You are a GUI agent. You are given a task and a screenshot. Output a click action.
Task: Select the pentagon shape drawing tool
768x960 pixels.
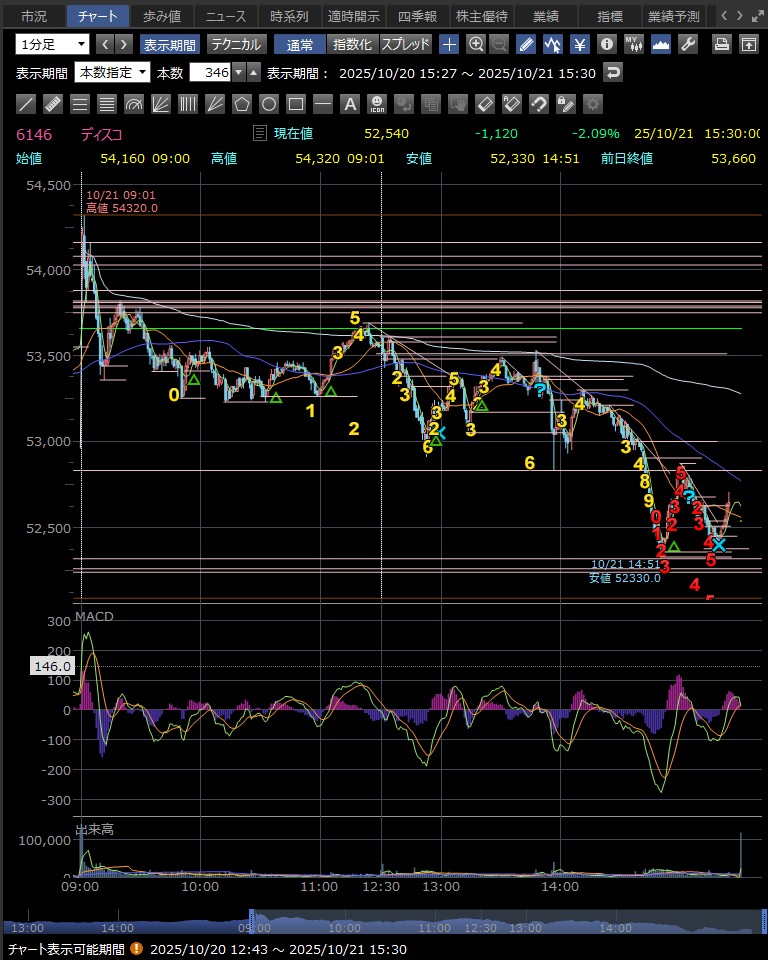pos(241,103)
